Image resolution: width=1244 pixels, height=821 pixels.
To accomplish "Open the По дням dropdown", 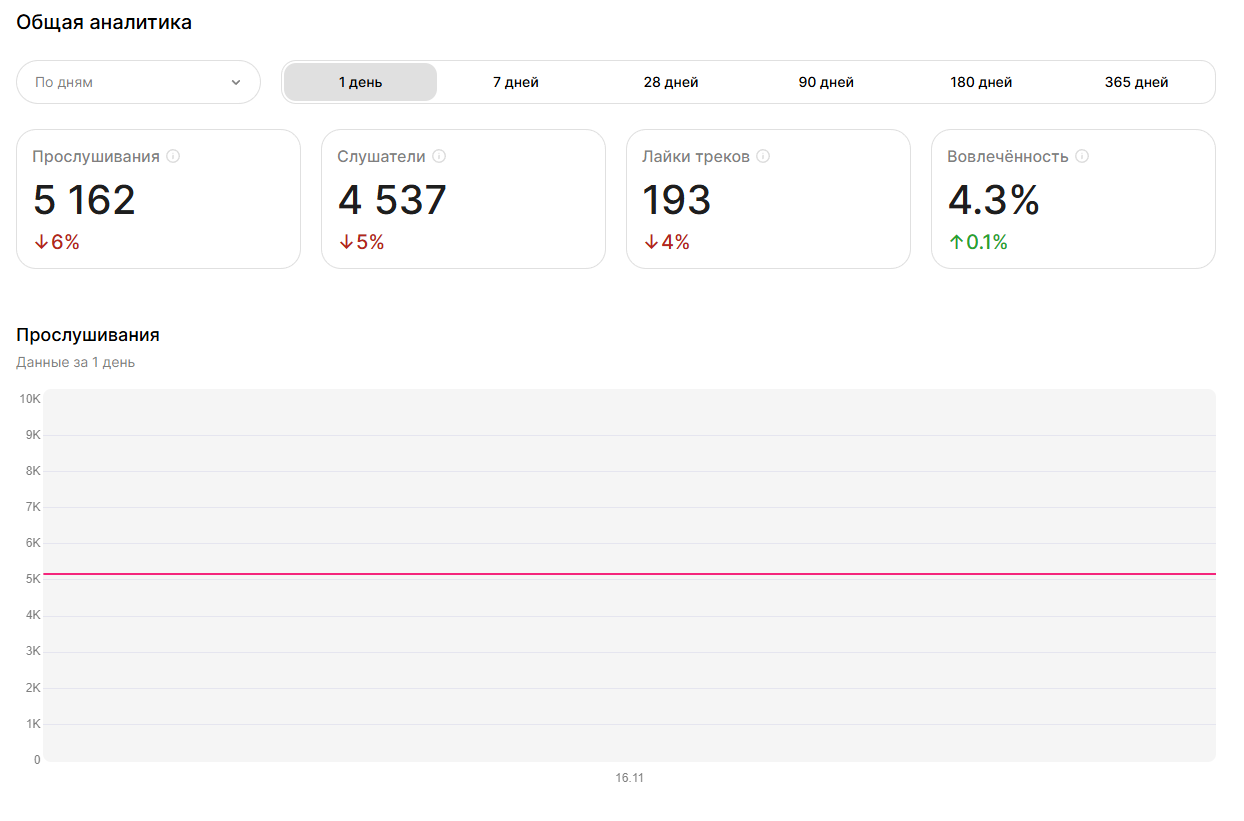I will pyautogui.click(x=138, y=82).
